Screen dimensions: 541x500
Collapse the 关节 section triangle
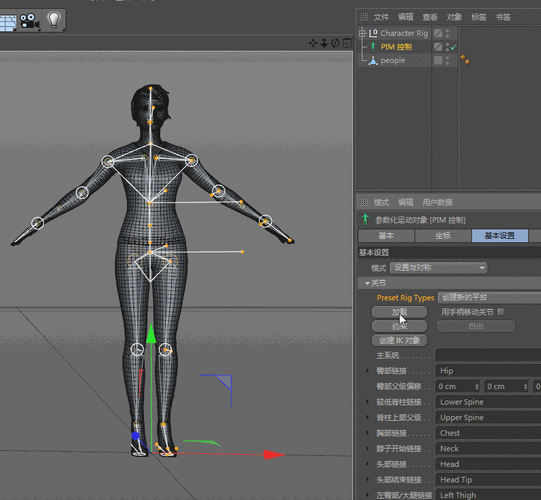click(x=367, y=283)
